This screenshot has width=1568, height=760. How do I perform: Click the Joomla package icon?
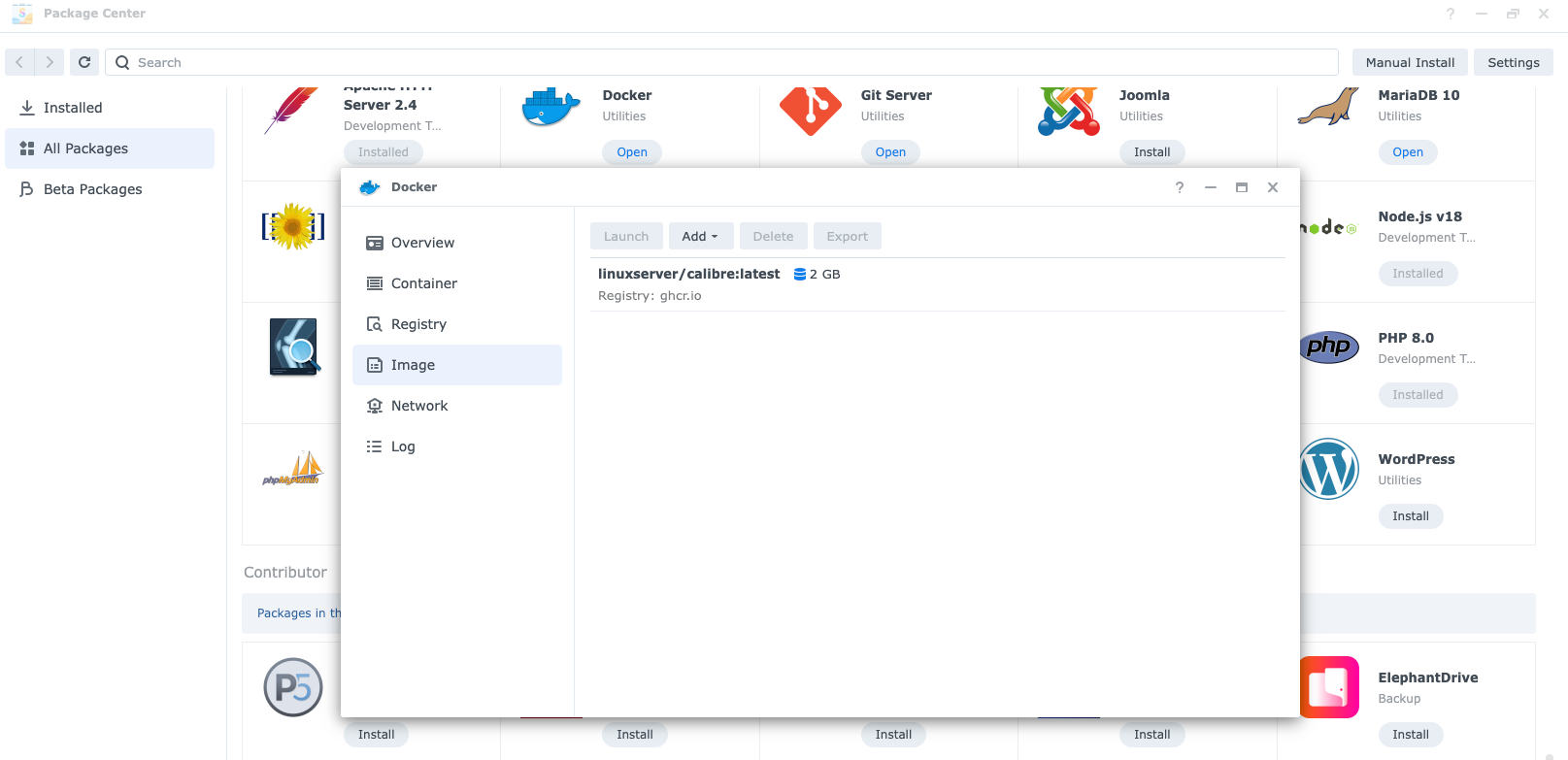click(x=1069, y=111)
